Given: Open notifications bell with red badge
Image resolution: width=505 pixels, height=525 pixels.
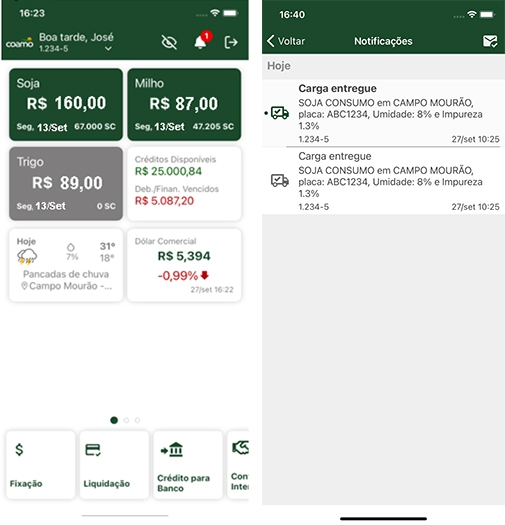Looking at the screenshot, I should (202, 41).
